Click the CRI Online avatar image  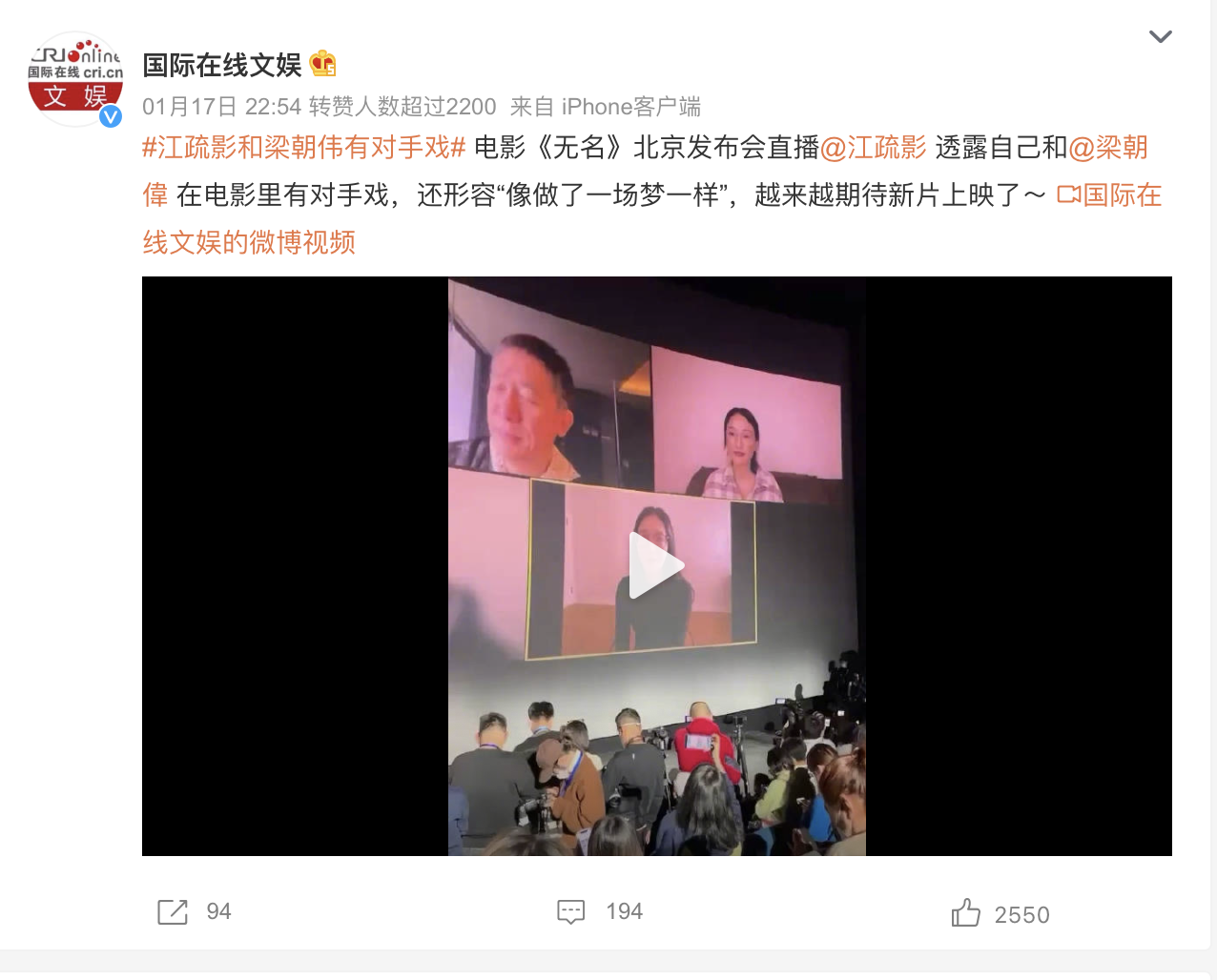75,79
